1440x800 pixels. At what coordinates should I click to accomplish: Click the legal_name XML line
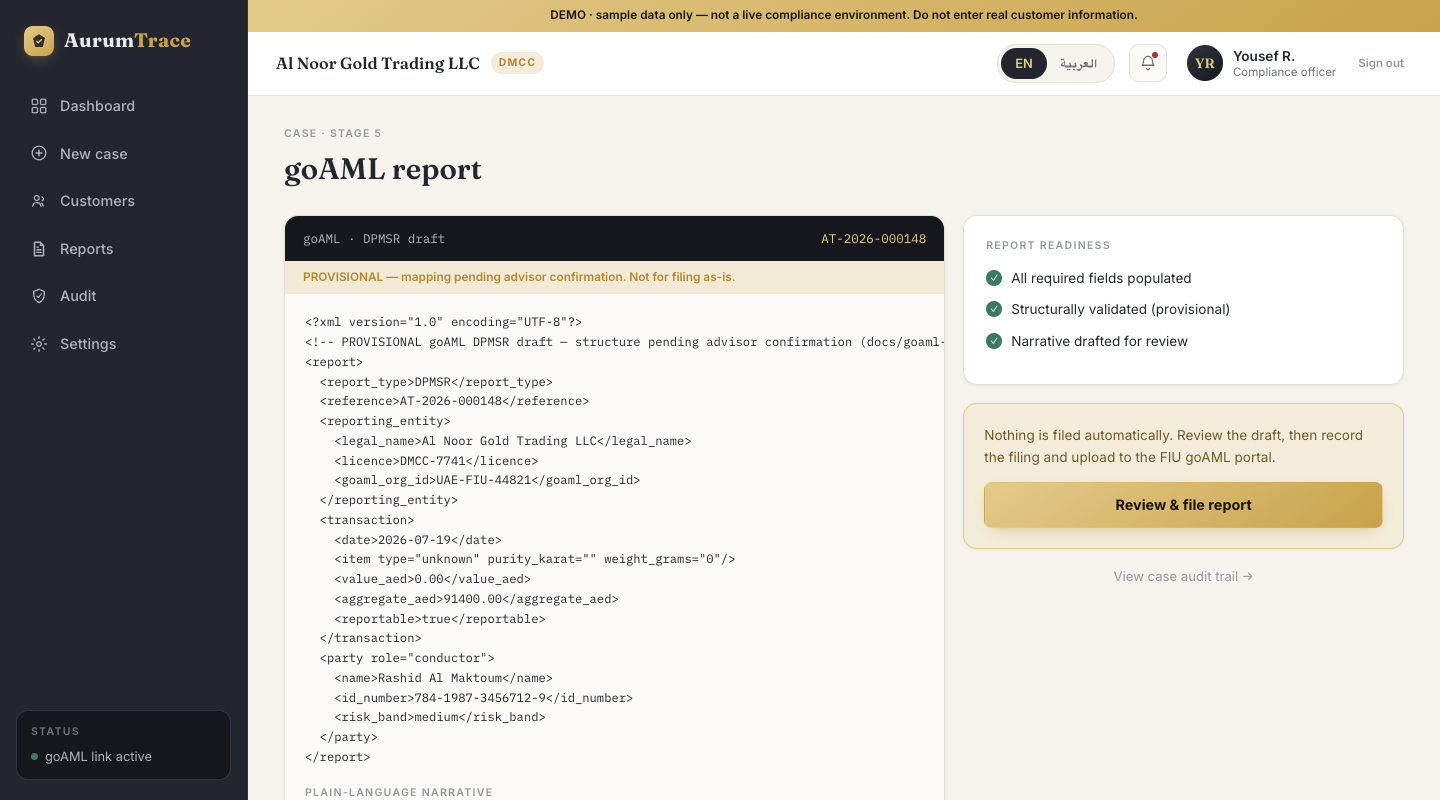tap(513, 441)
